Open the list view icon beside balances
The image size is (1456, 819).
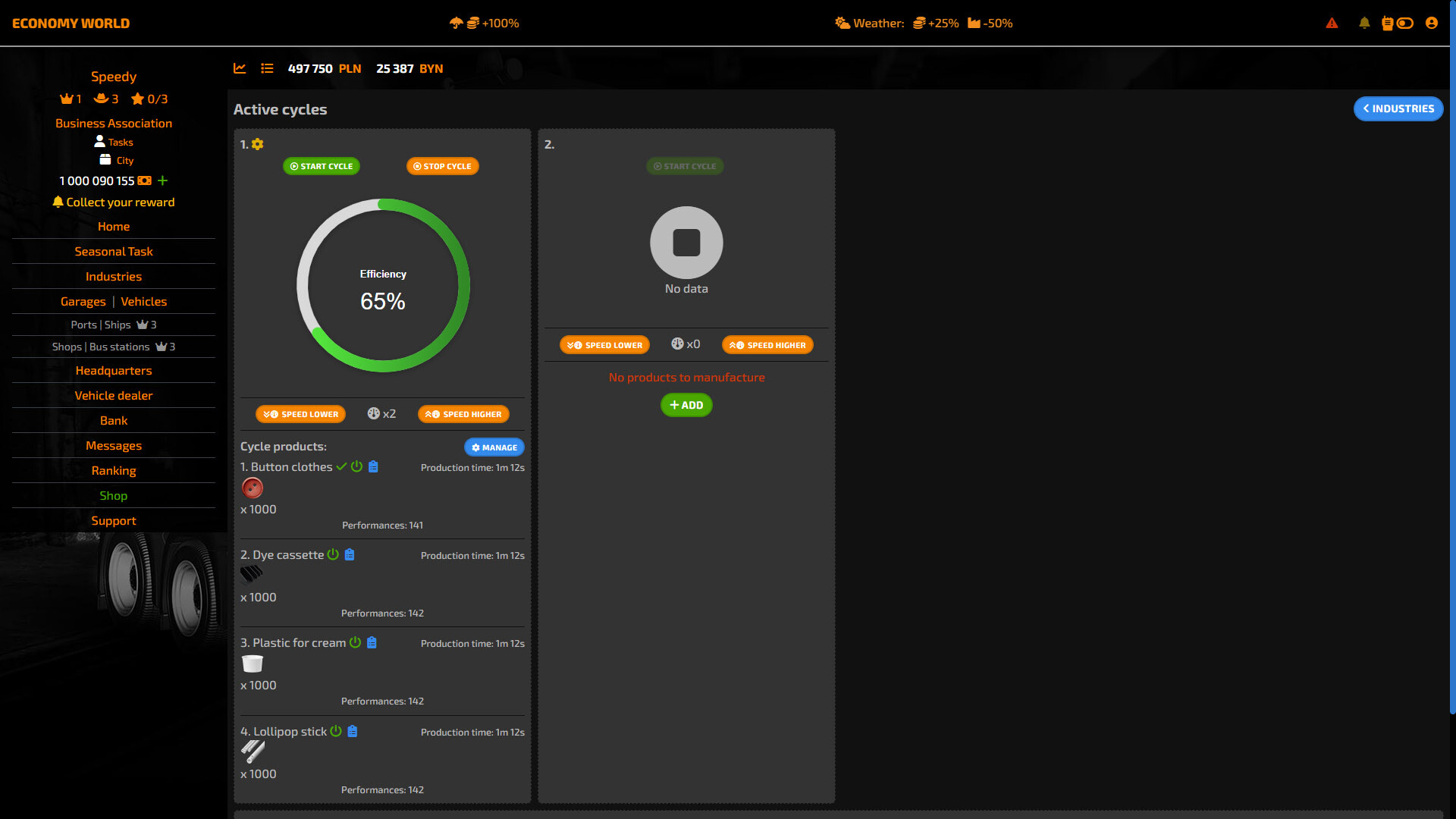267,68
